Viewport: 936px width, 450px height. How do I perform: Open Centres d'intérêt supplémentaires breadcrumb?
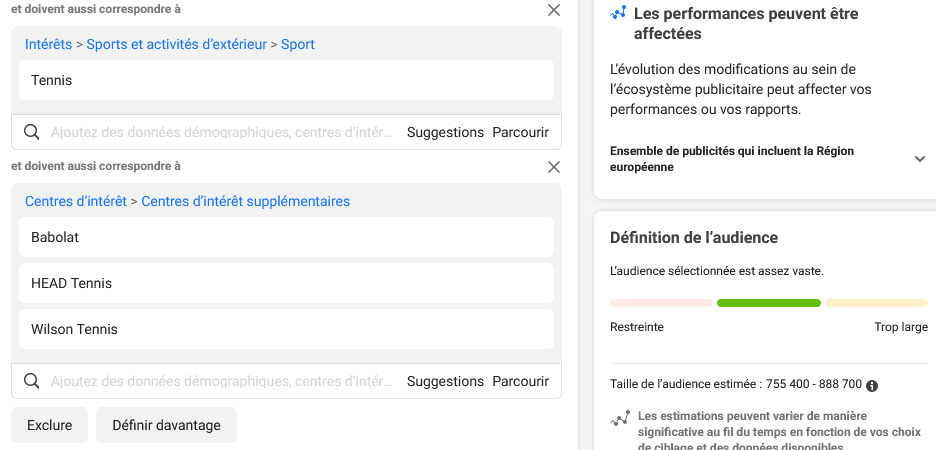click(245, 201)
